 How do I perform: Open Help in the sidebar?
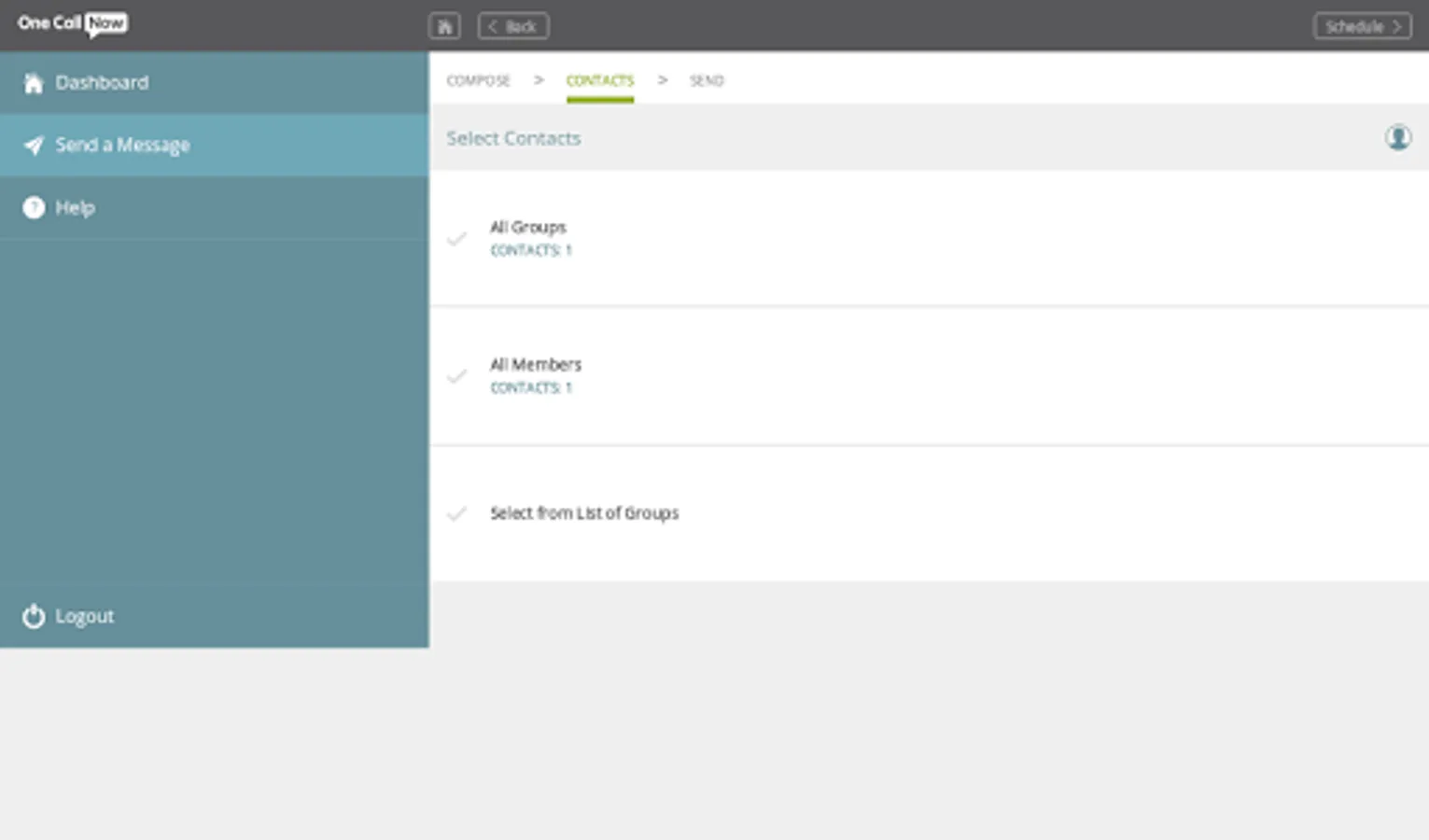pyautogui.click(x=214, y=208)
